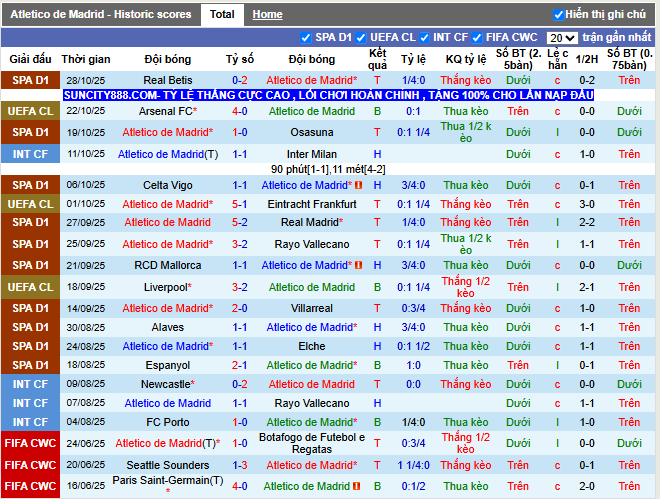Click red card icon in Paris Saint-Germain row
The height and width of the screenshot is (499, 660).
tap(357, 486)
